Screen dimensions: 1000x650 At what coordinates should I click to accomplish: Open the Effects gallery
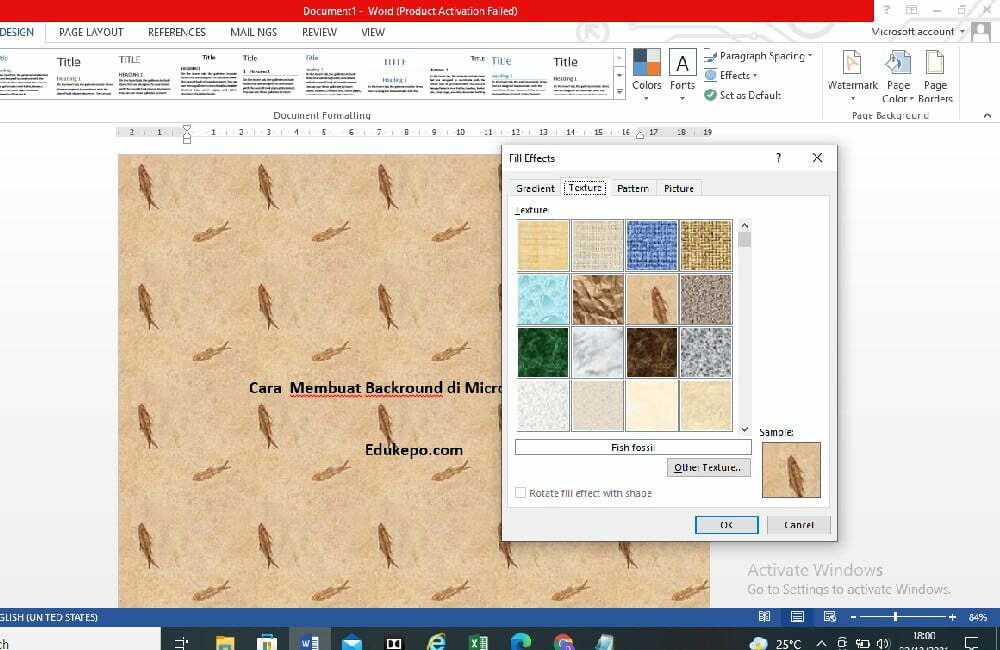click(733, 75)
